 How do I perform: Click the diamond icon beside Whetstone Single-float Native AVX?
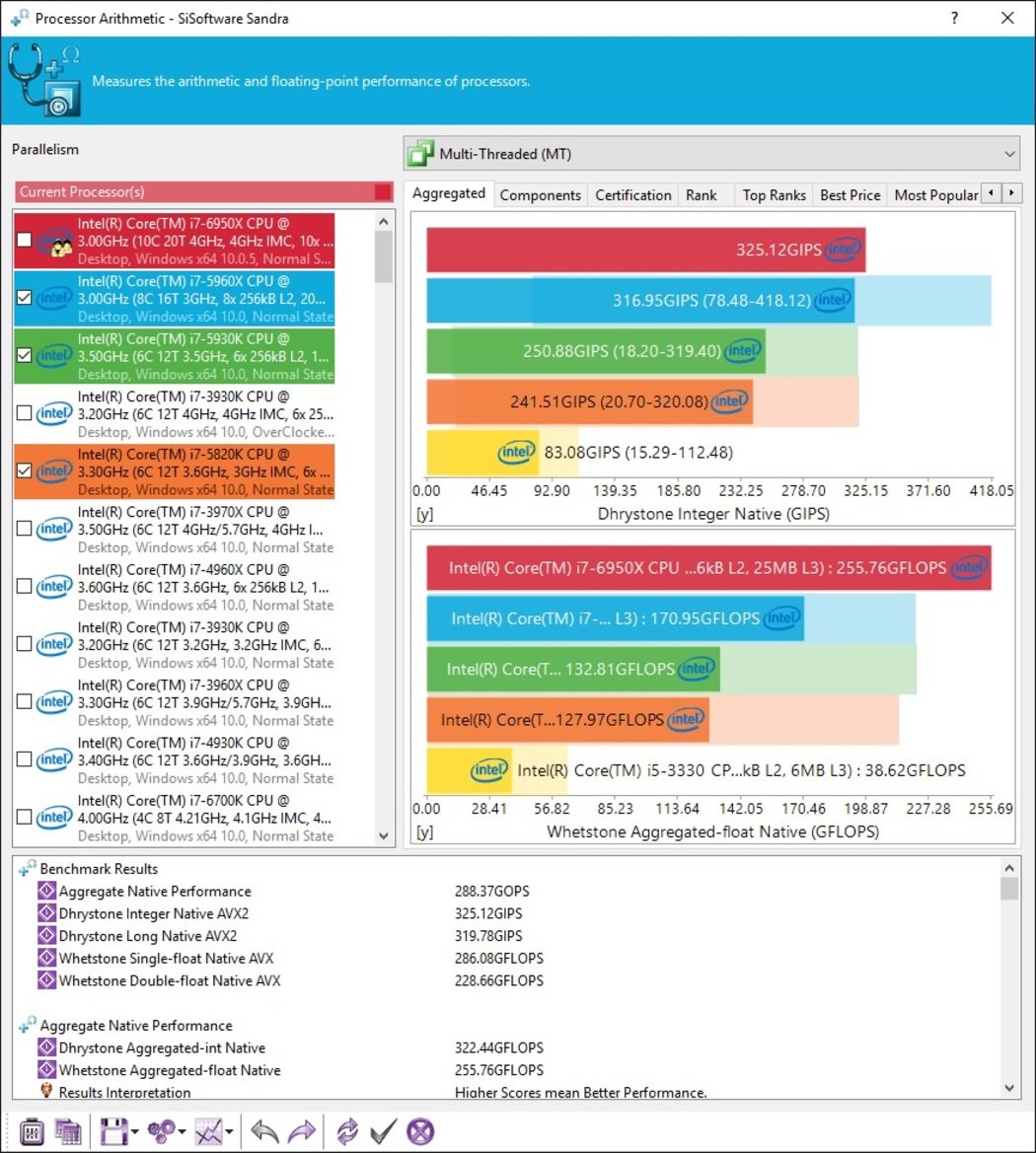tap(47, 958)
